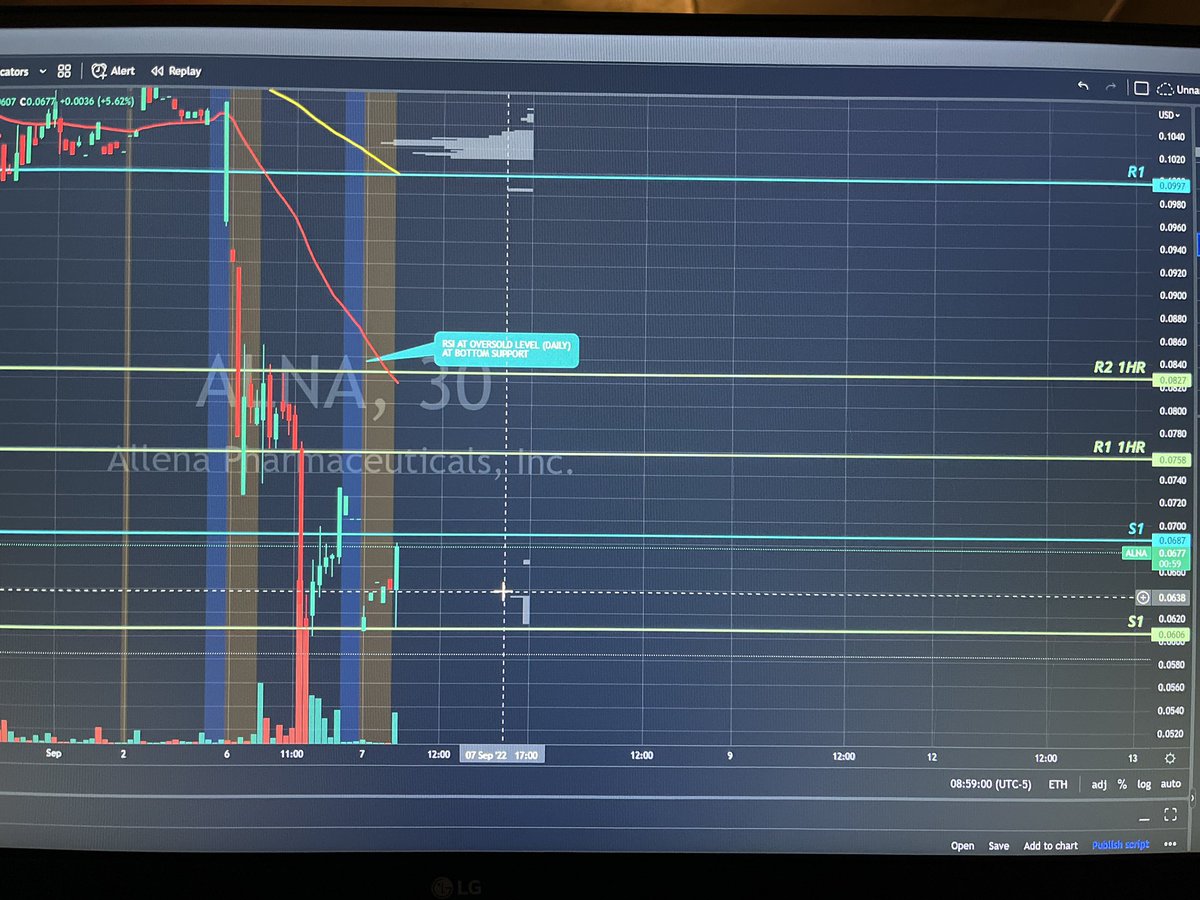Click the 0.0997 price label on the axis
1200x900 pixels.
click(x=1171, y=186)
